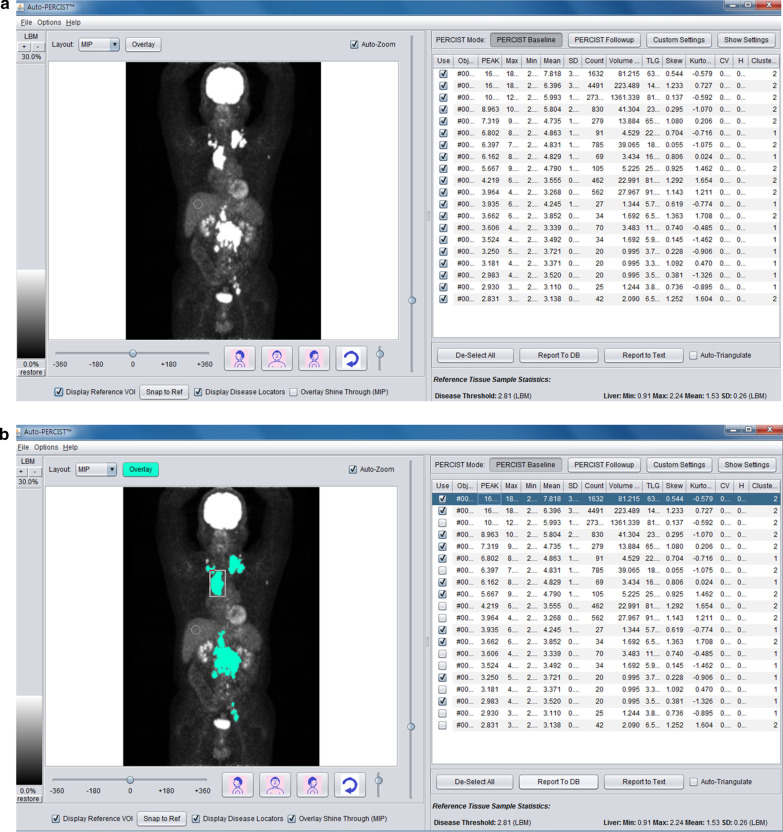Click the circular rotate arrow icon in upper window

tap(352, 357)
